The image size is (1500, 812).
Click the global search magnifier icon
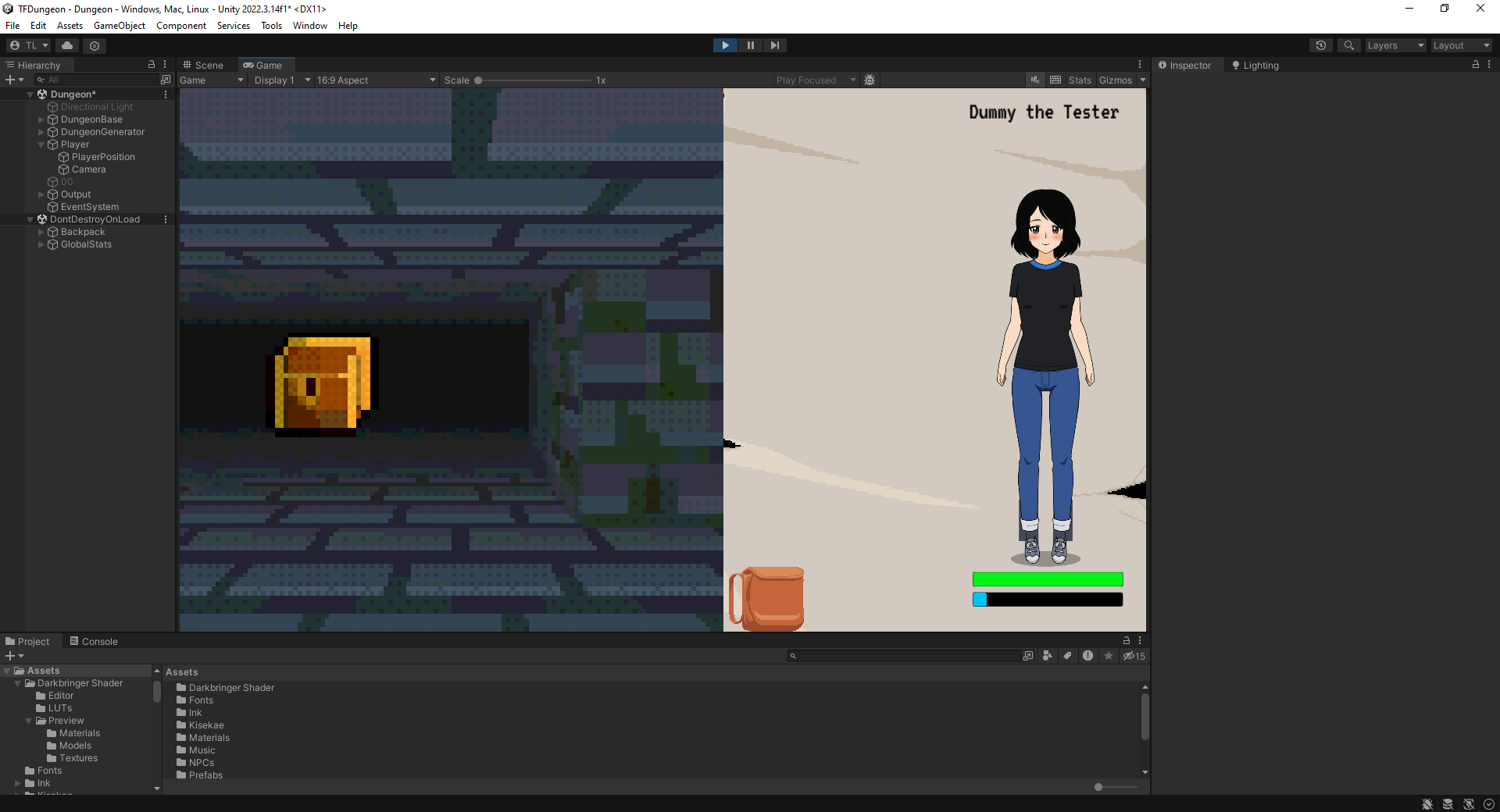(1348, 45)
